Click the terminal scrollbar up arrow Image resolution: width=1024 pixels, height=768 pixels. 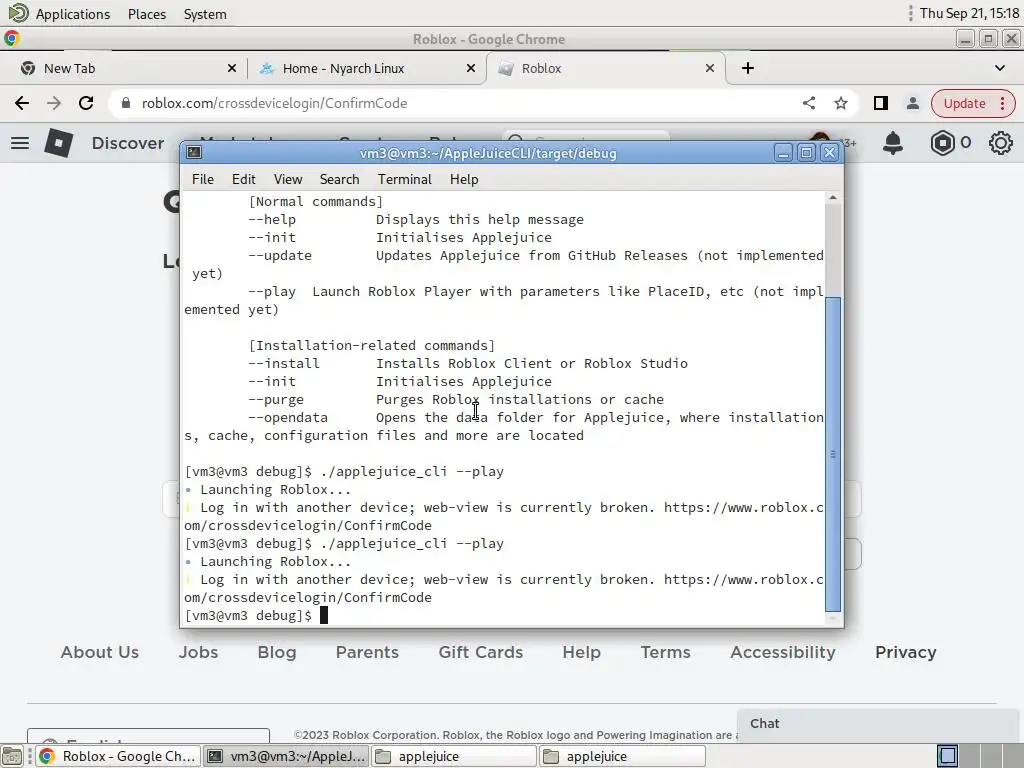coord(833,198)
